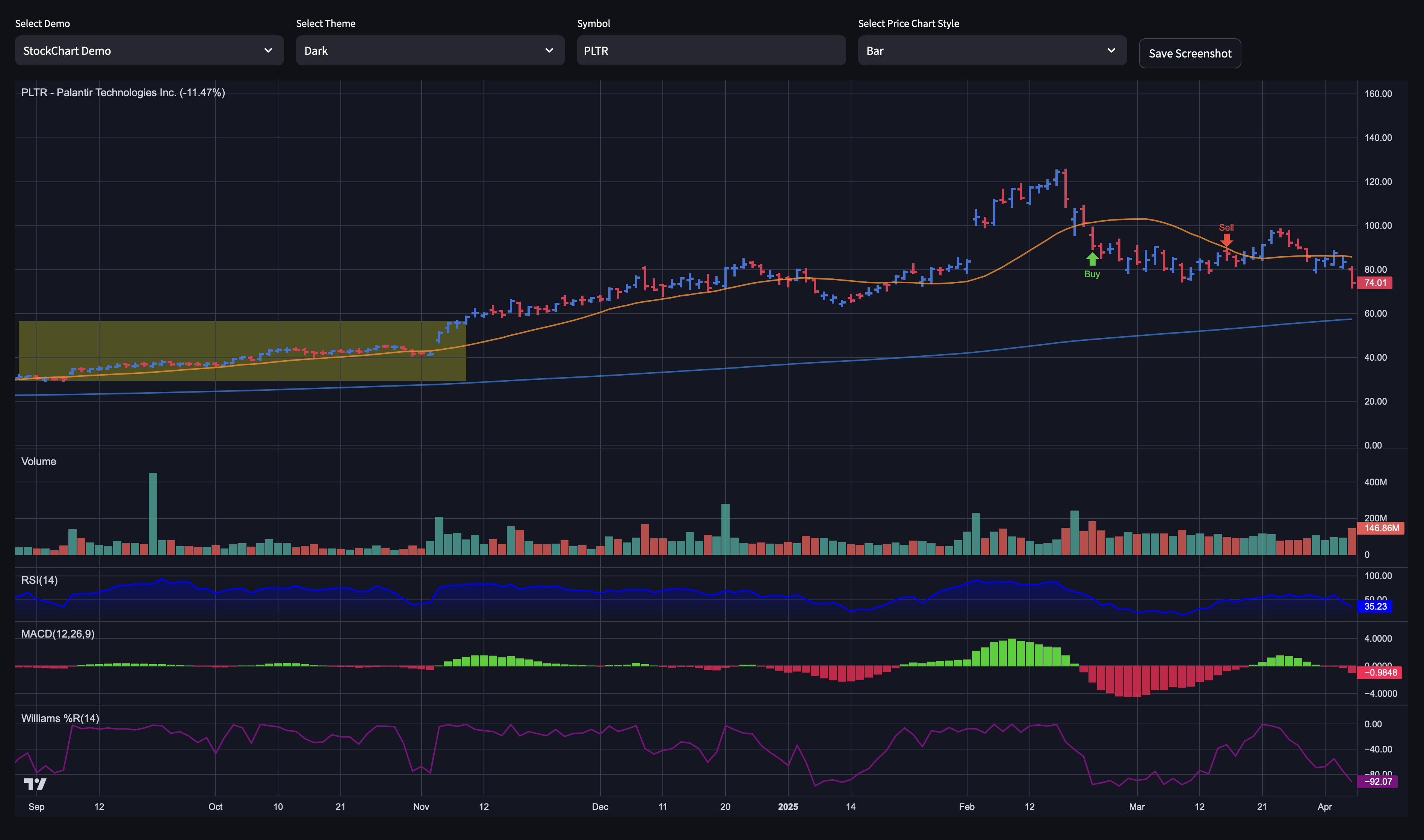Click the Save Screenshot button
The height and width of the screenshot is (840, 1424).
(1190, 53)
